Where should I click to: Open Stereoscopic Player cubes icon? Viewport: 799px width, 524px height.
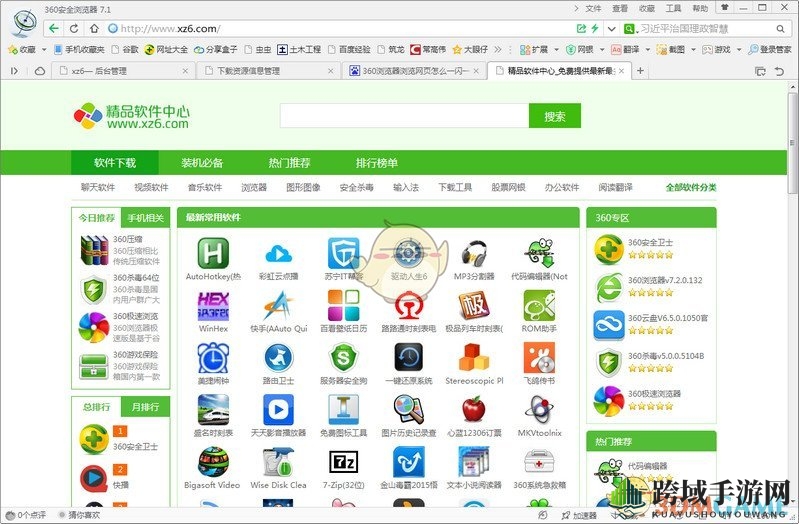coord(474,357)
